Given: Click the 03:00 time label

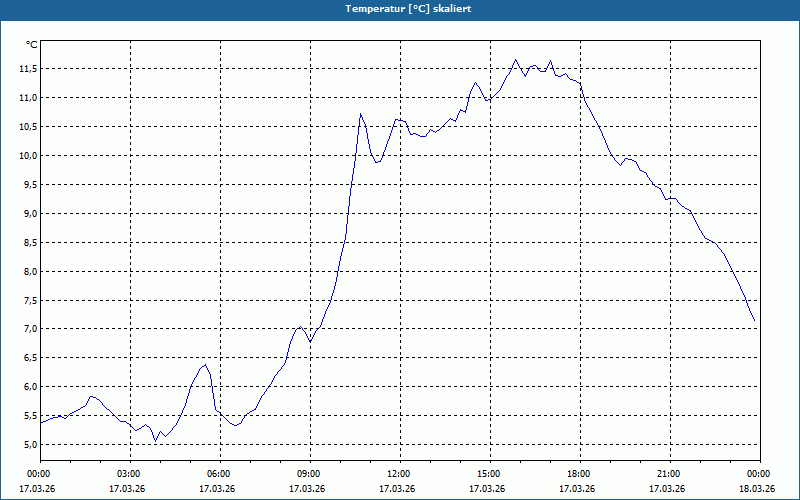Looking at the screenshot, I should 130,474.
